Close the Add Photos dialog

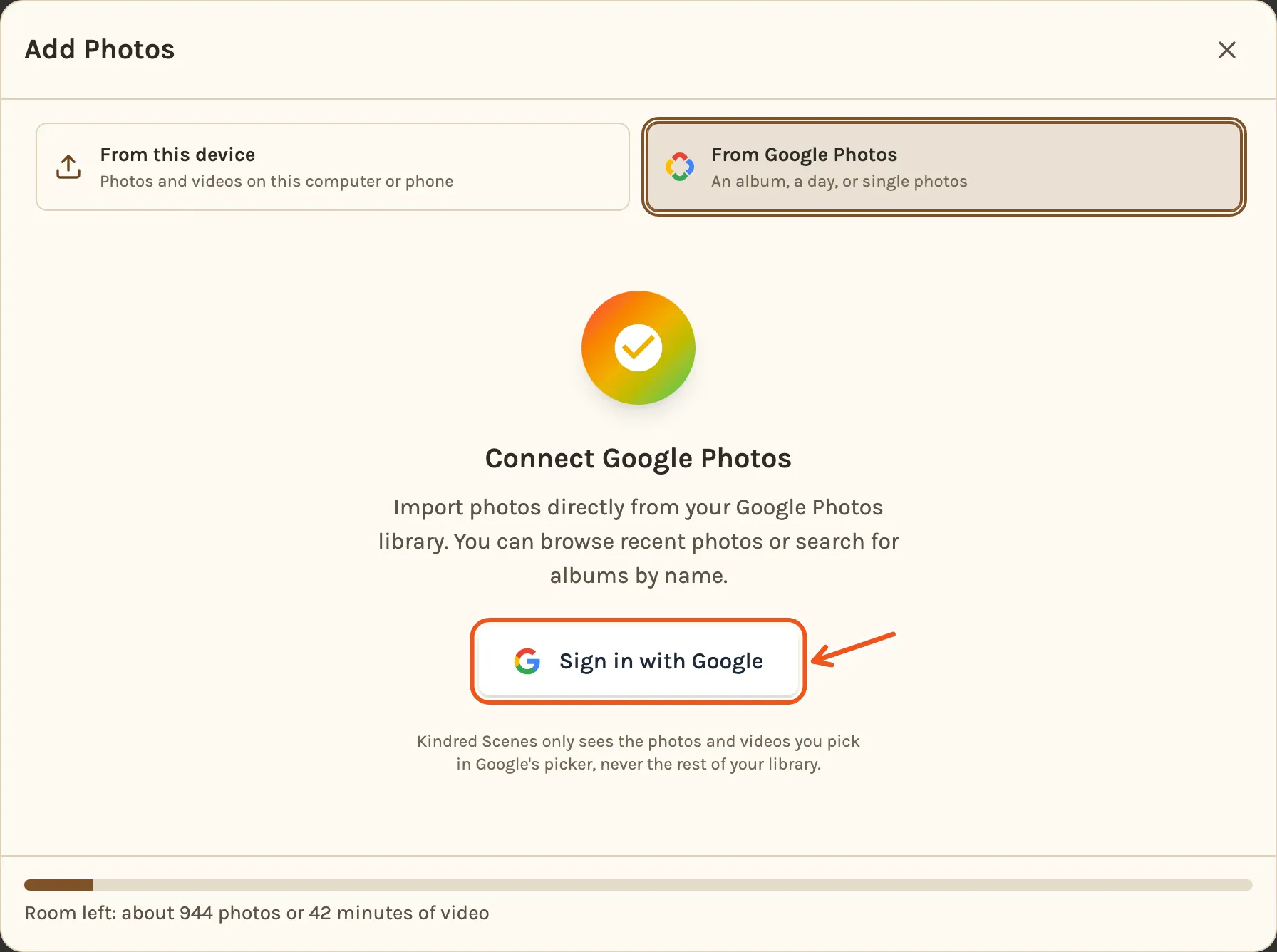(1226, 50)
